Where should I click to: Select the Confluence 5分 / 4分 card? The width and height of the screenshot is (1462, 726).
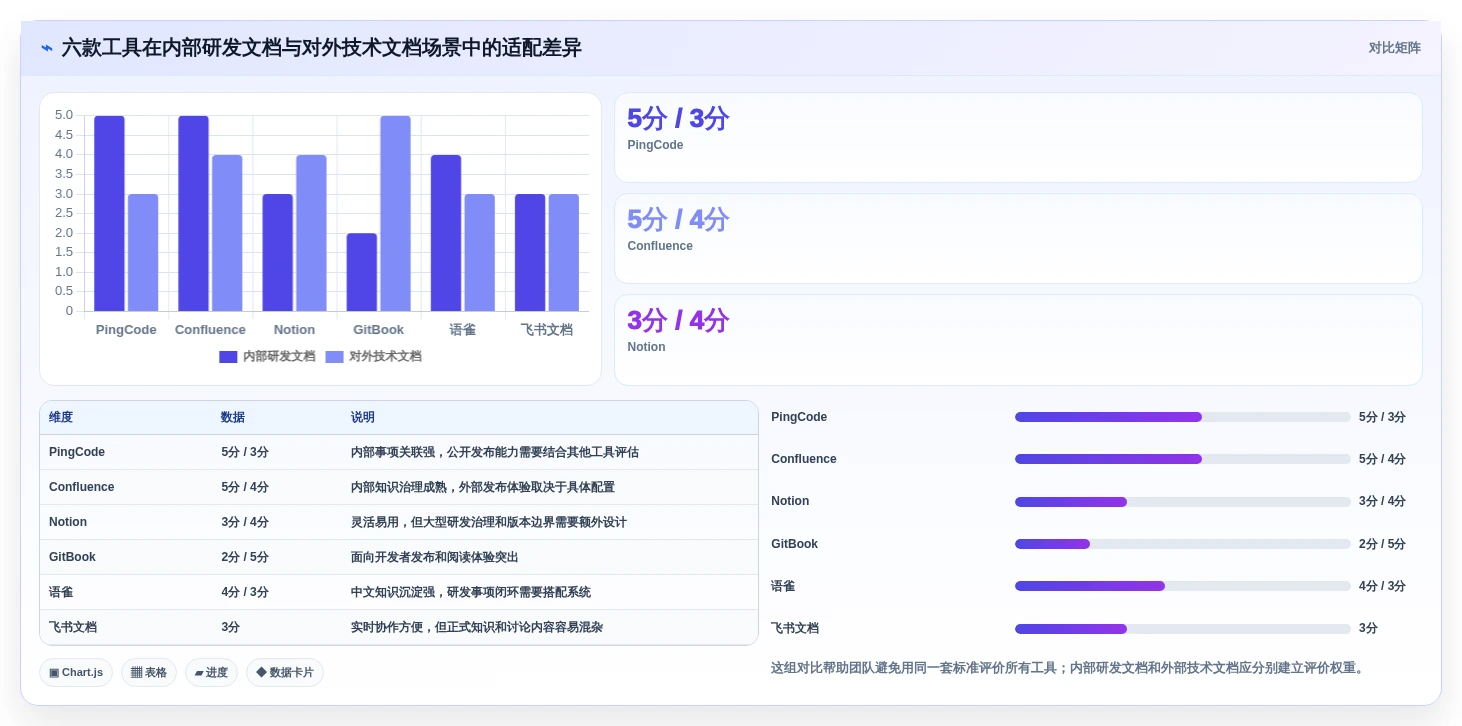click(x=1018, y=239)
